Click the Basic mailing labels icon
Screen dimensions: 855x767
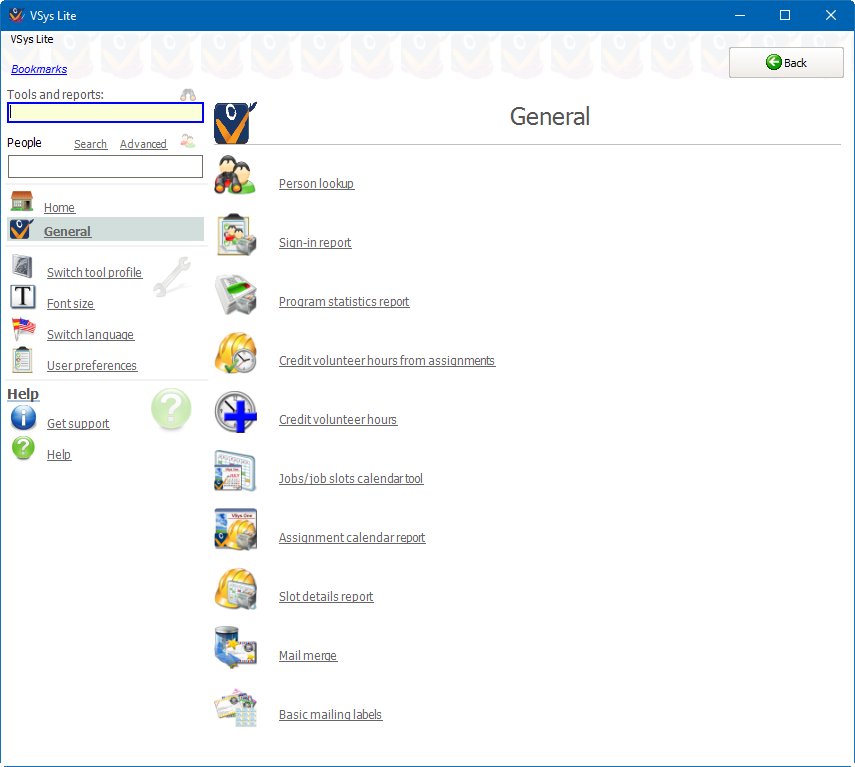point(236,708)
